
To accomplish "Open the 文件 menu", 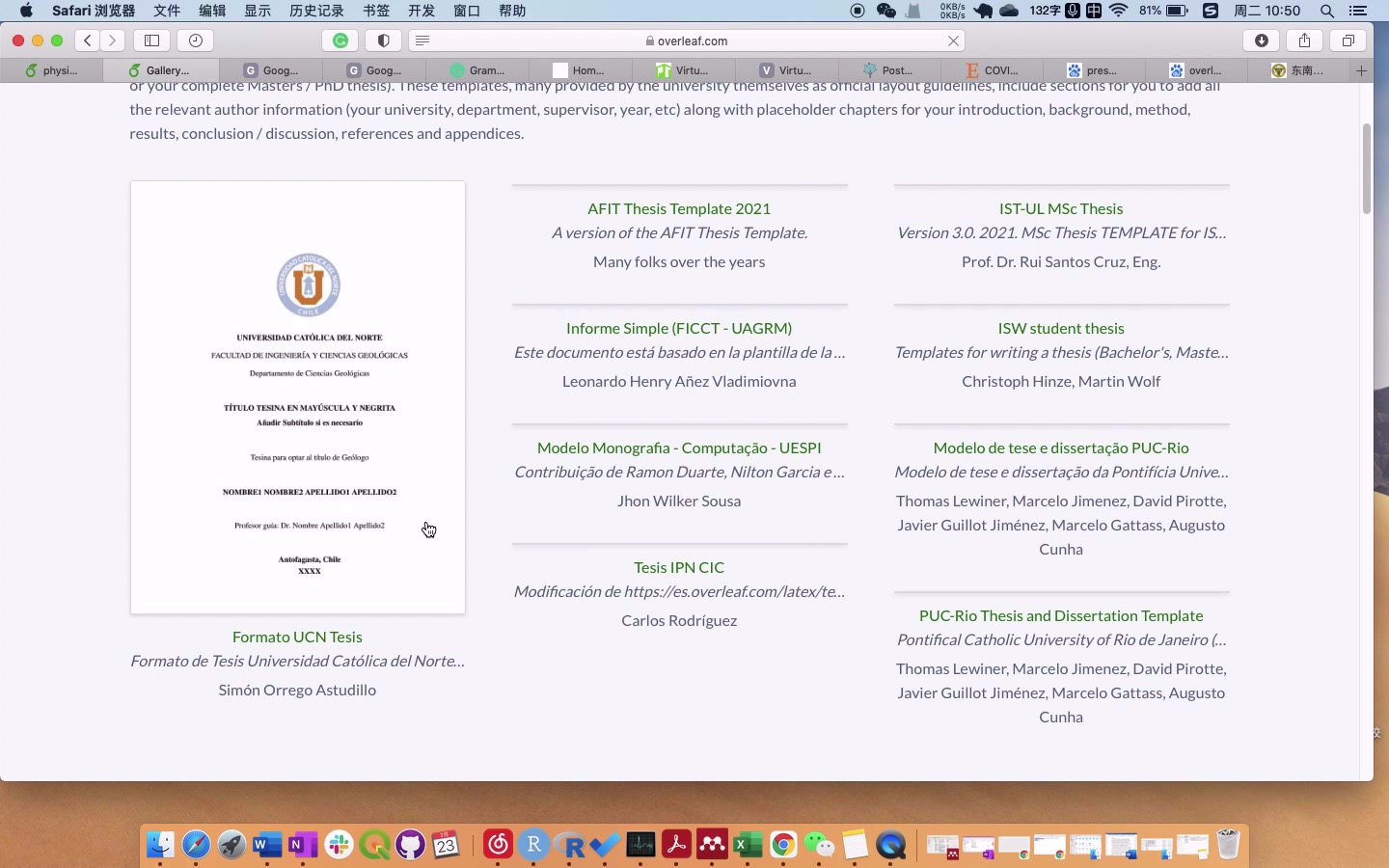I will coord(167,11).
